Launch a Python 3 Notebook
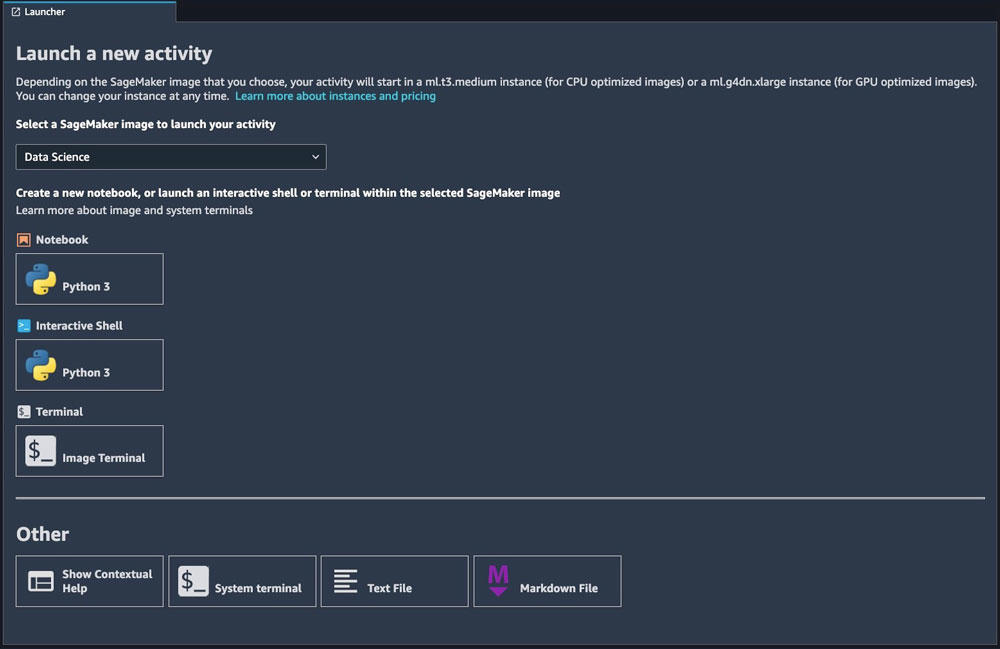This screenshot has height=649, width=1000. click(89, 279)
